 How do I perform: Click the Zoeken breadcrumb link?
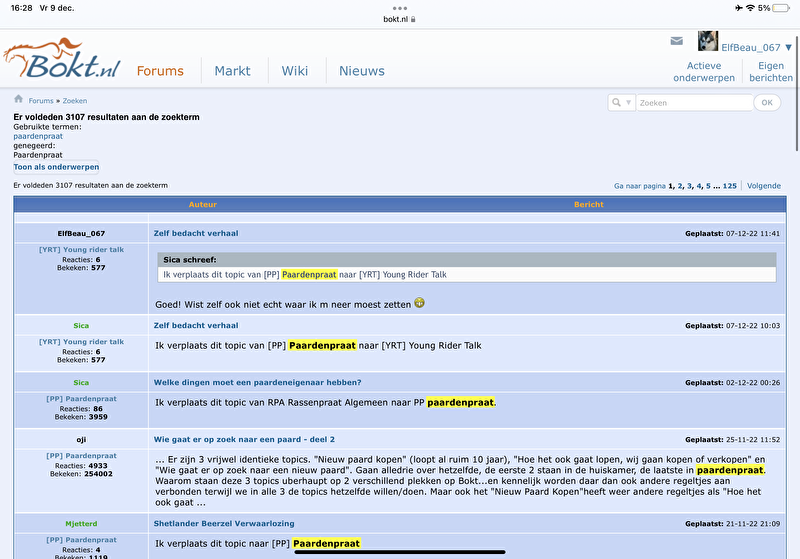75,101
